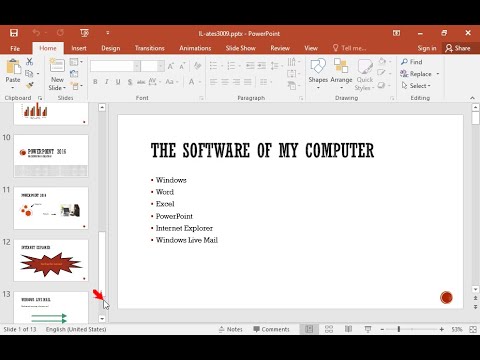The image size is (480, 360).
Task: Click the Tell me search box
Action: click(350, 48)
